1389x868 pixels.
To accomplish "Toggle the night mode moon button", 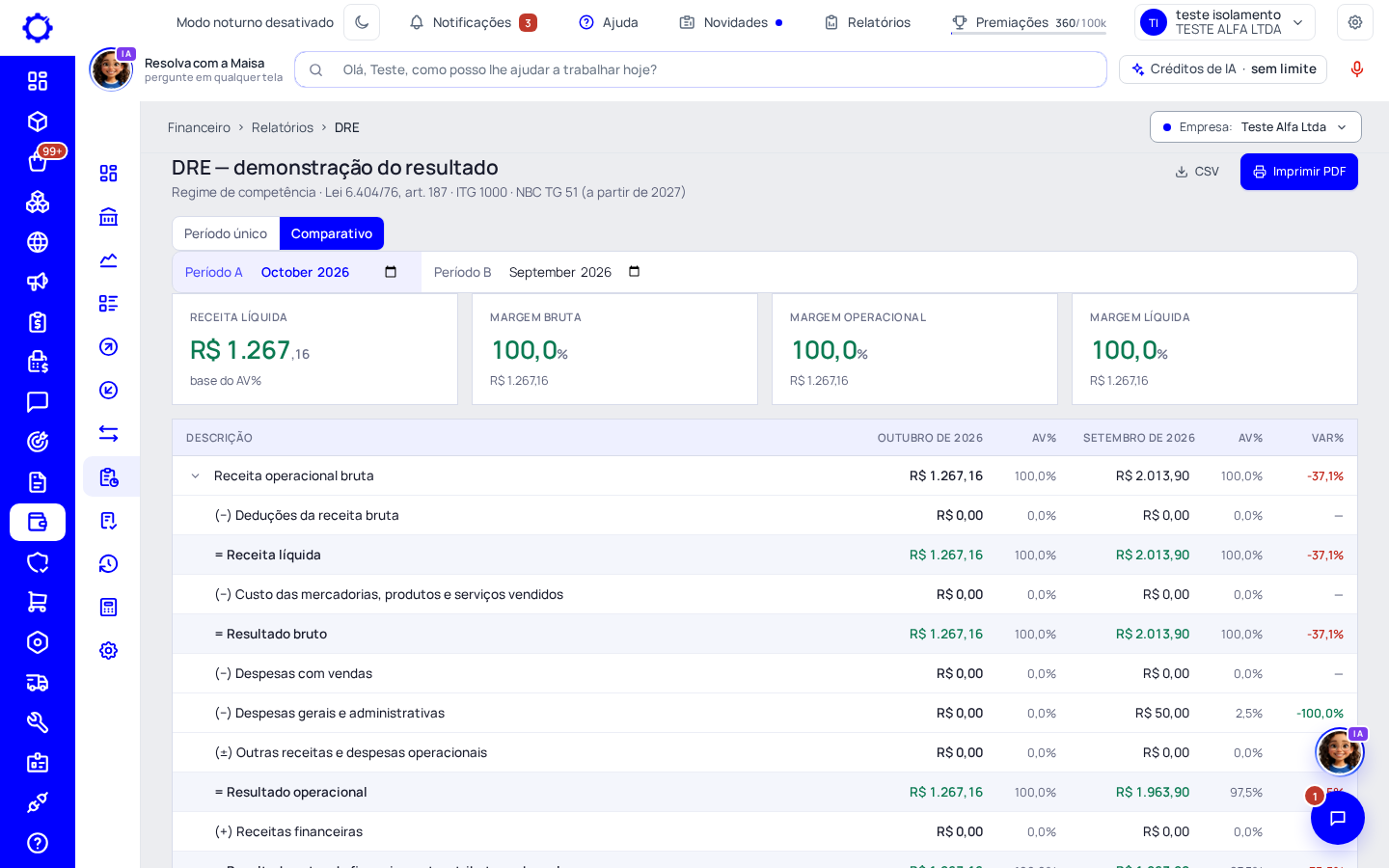I will click(x=362, y=22).
